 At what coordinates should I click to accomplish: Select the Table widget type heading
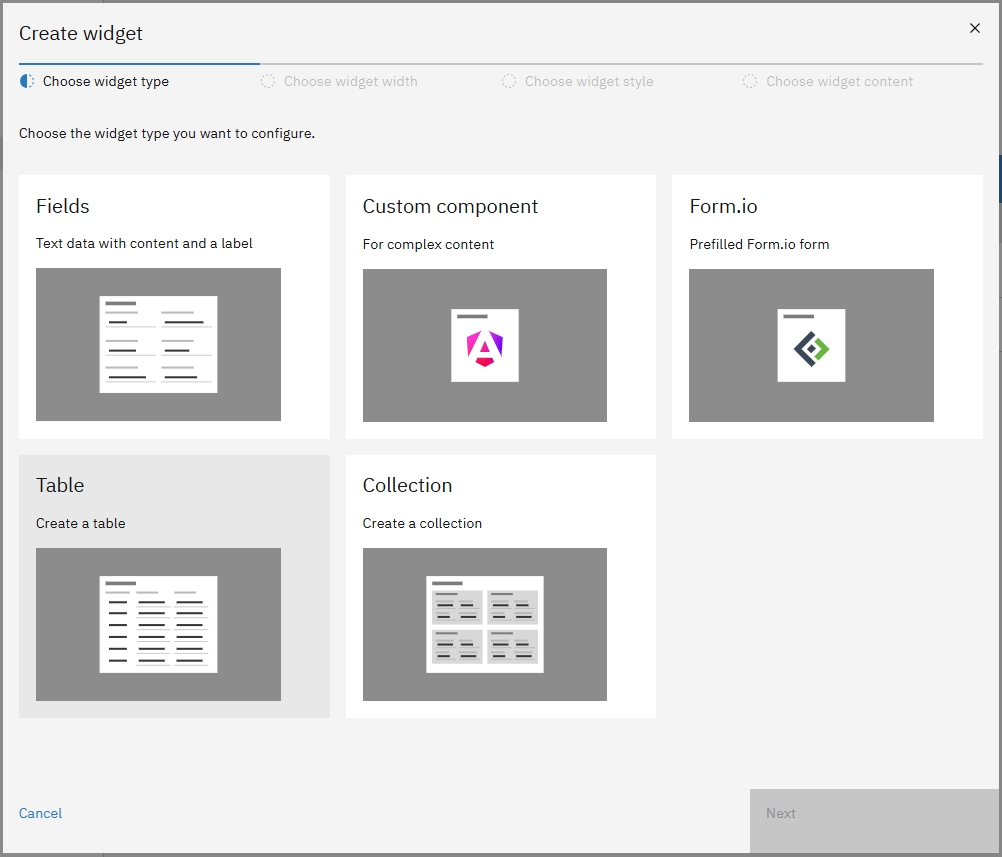click(x=60, y=486)
